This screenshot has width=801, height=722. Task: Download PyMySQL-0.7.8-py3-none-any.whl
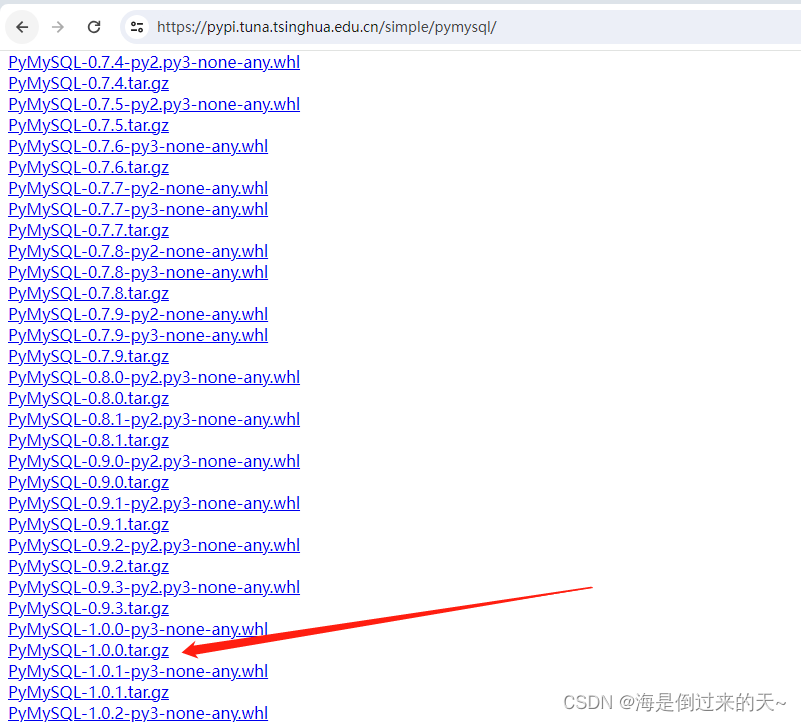[x=138, y=272]
